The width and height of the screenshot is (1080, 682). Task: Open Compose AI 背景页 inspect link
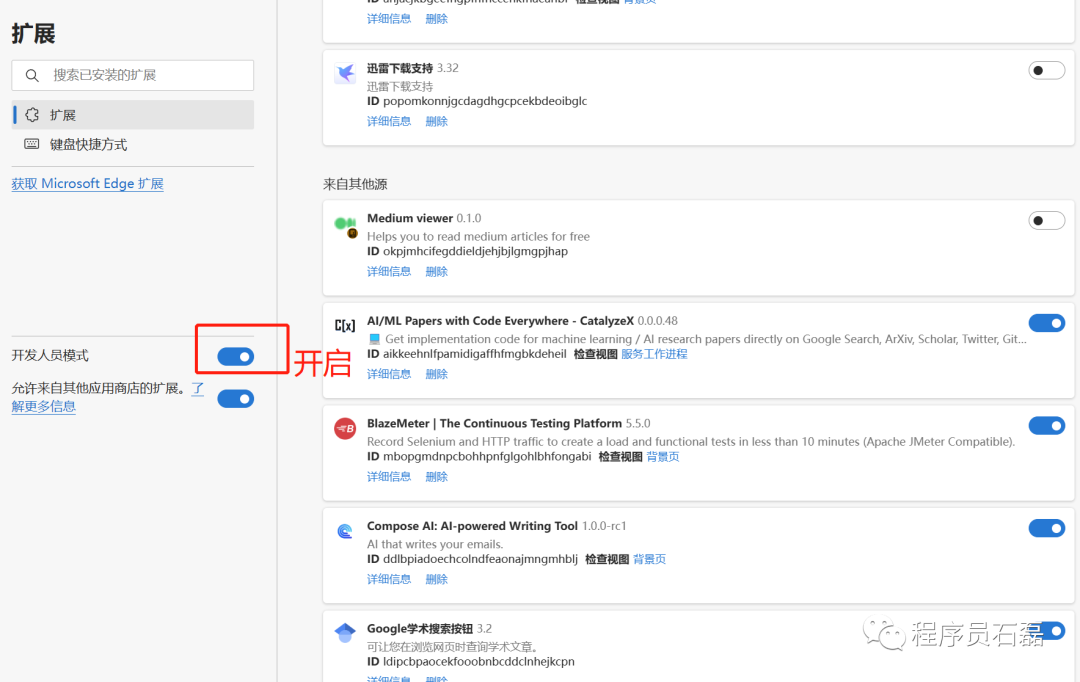pos(650,559)
